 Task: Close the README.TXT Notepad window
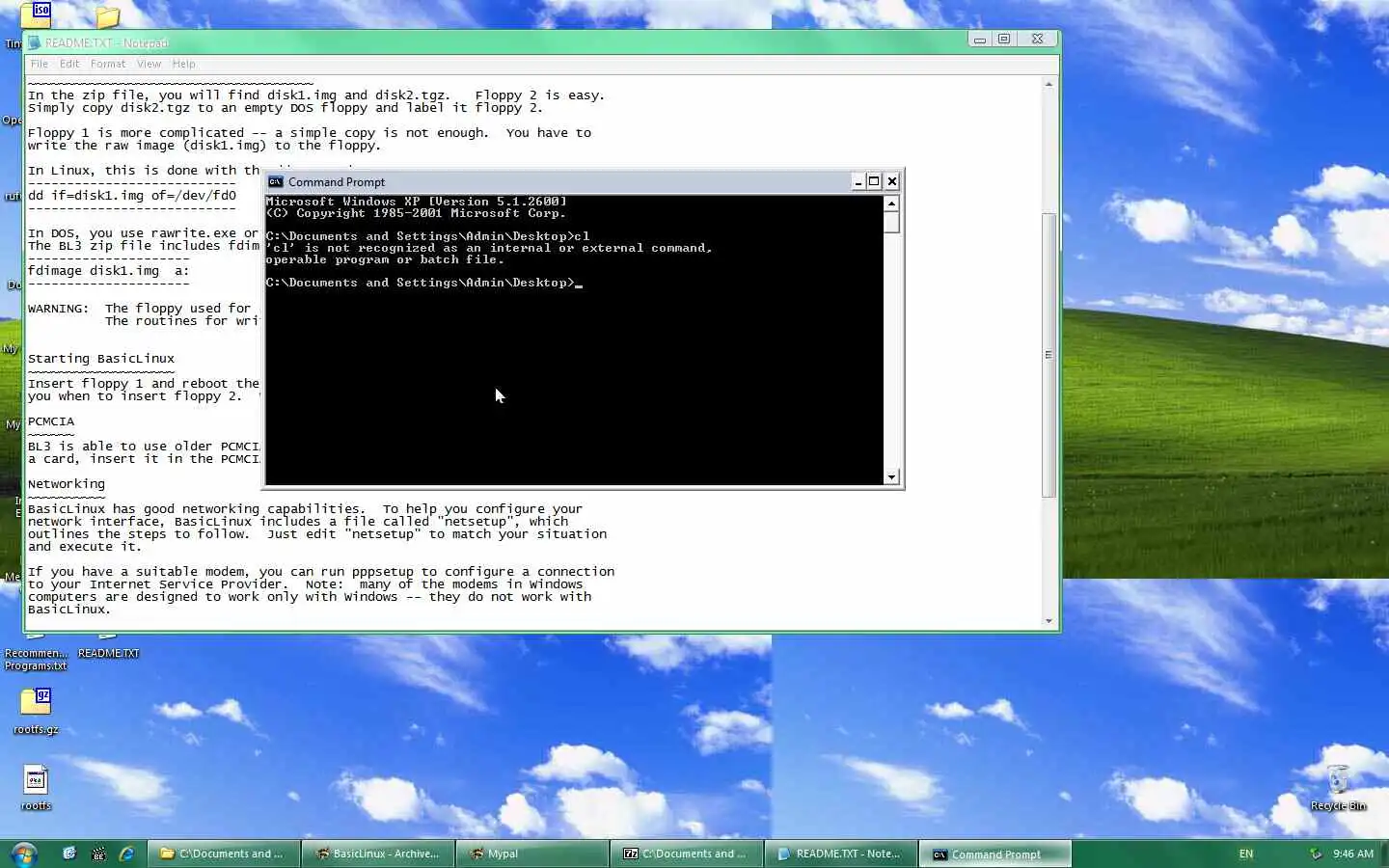[1037, 40]
